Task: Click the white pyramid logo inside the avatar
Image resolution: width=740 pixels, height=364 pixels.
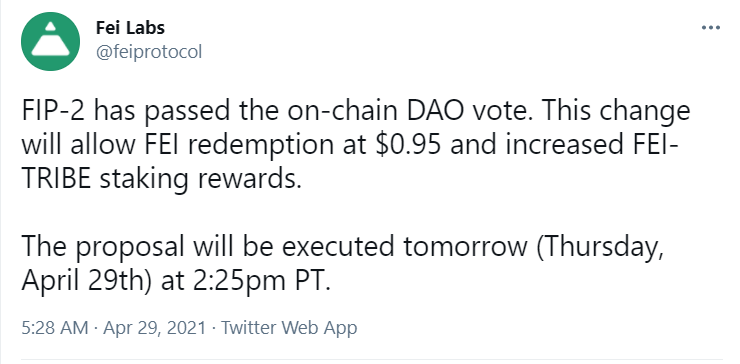Action: tap(50, 40)
